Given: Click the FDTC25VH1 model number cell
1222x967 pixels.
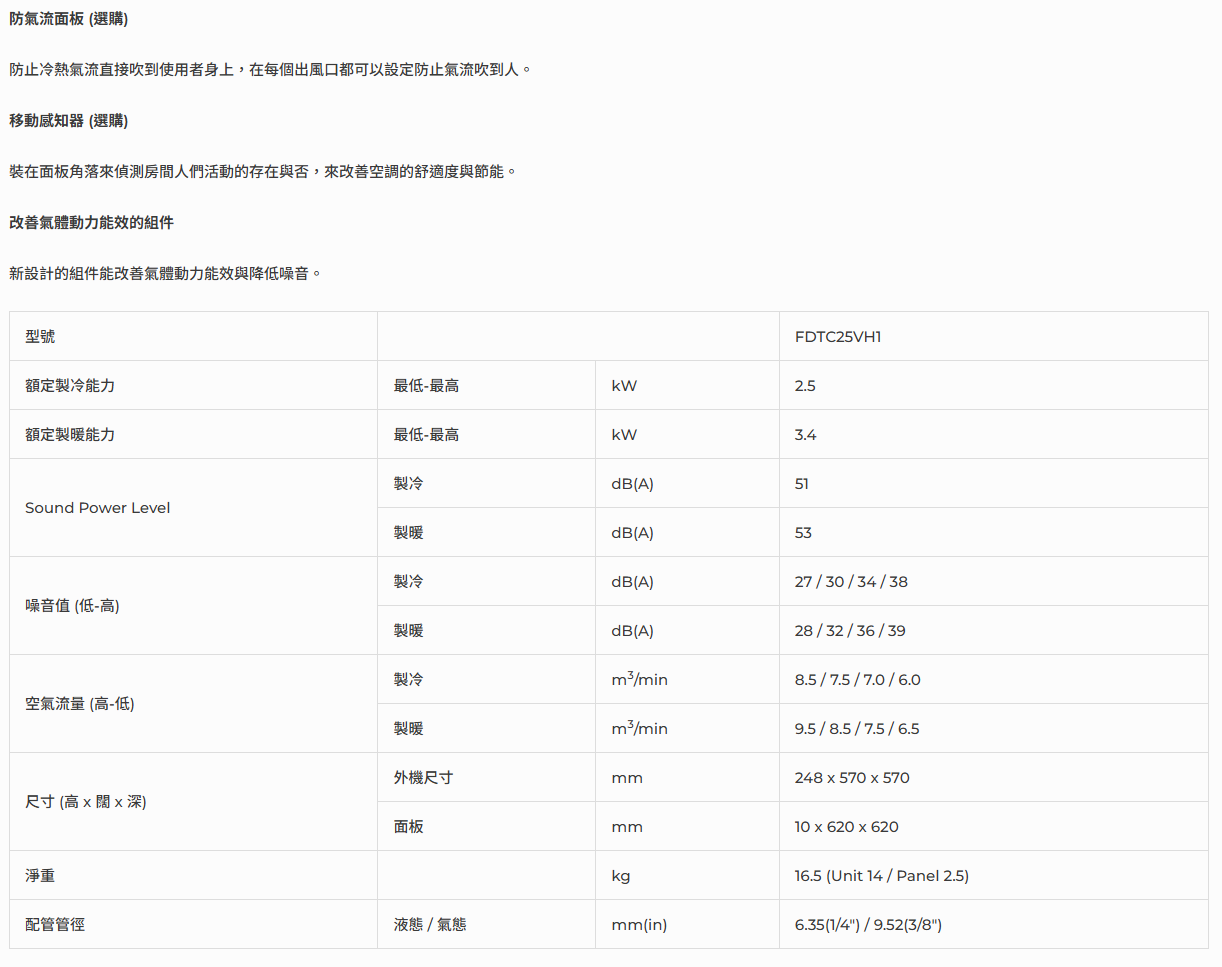Looking at the screenshot, I should 838,337.
